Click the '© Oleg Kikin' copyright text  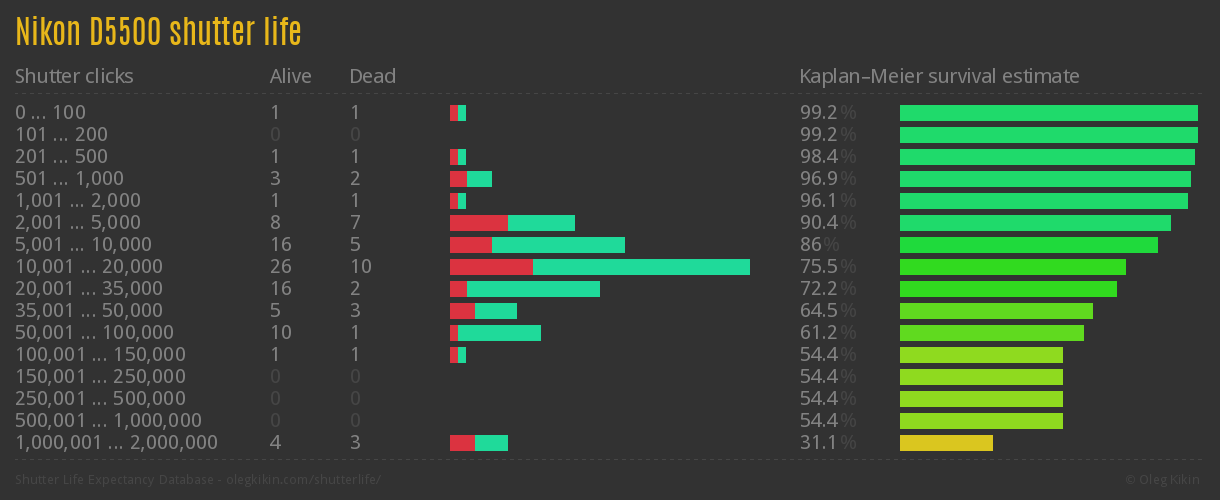tap(1165, 480)
